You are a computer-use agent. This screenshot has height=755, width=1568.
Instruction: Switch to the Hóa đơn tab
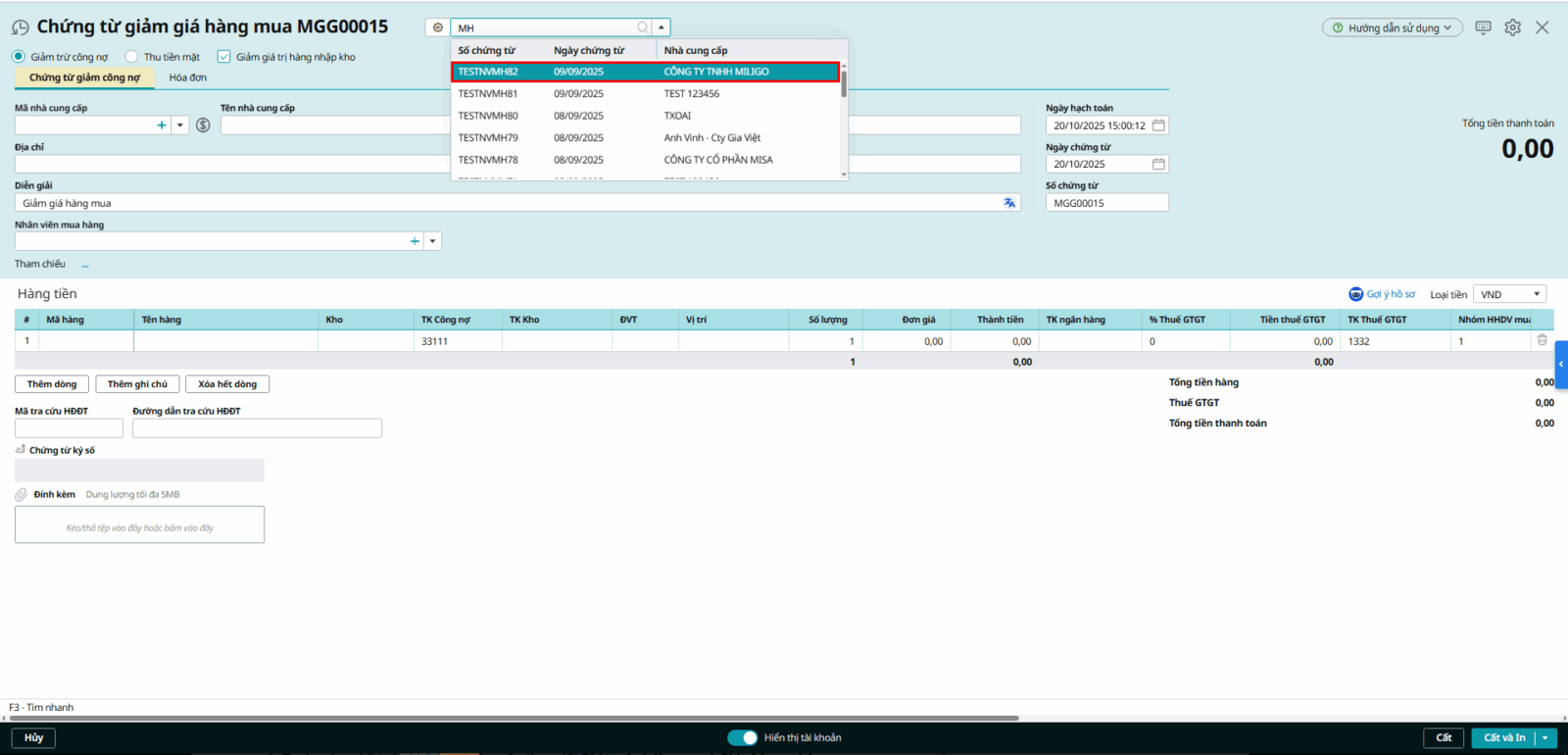187,77
